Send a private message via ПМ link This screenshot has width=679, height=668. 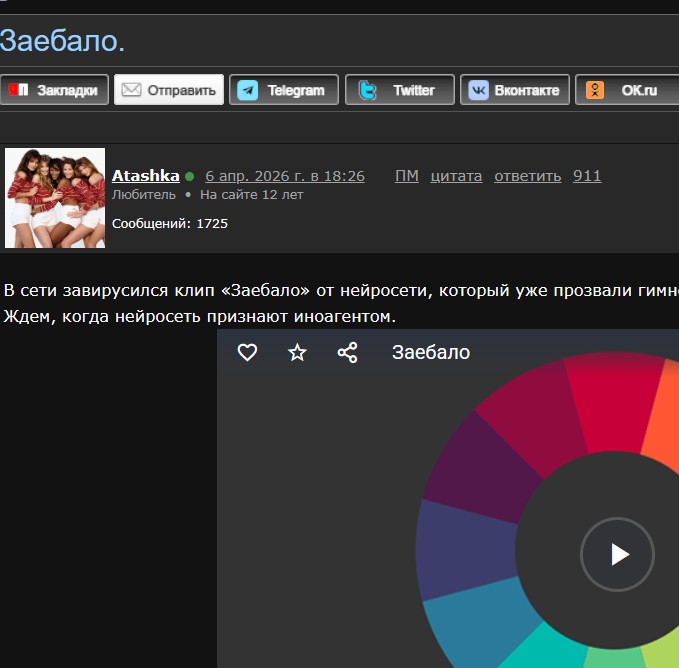pos(407,176)
